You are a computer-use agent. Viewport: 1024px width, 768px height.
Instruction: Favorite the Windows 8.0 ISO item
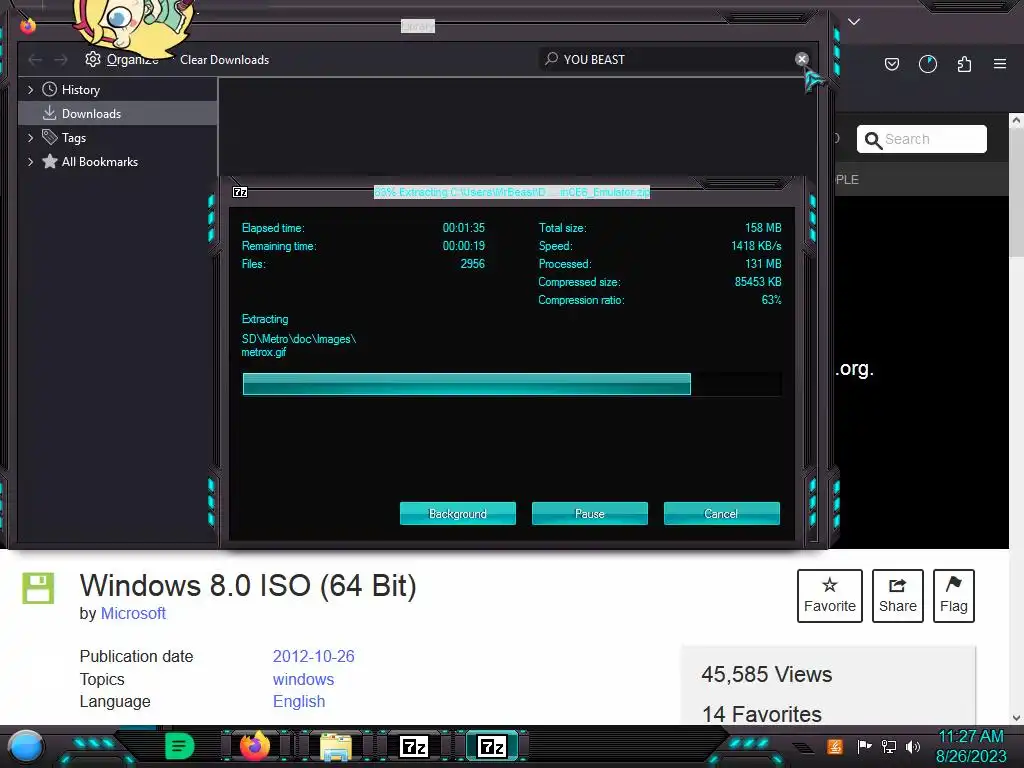point(829,596)
